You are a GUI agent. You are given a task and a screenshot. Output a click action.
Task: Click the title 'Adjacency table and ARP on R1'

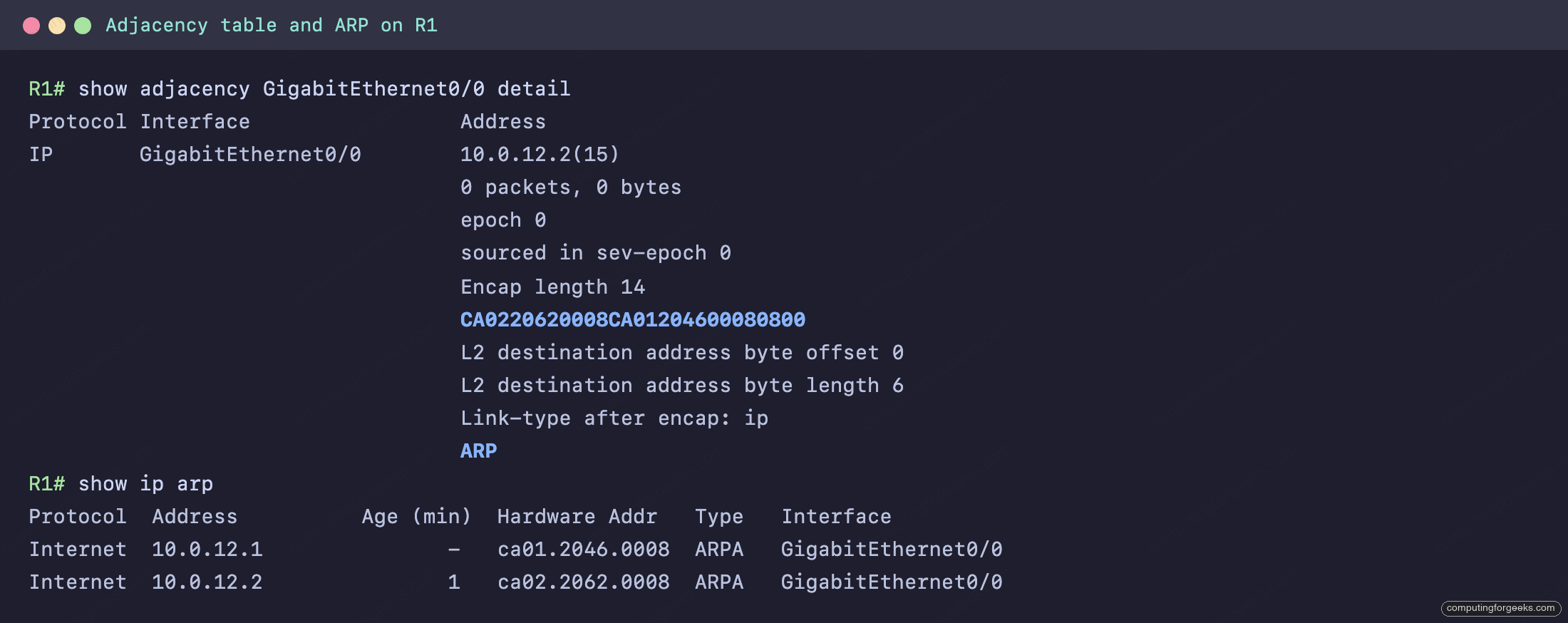point(272,26)
